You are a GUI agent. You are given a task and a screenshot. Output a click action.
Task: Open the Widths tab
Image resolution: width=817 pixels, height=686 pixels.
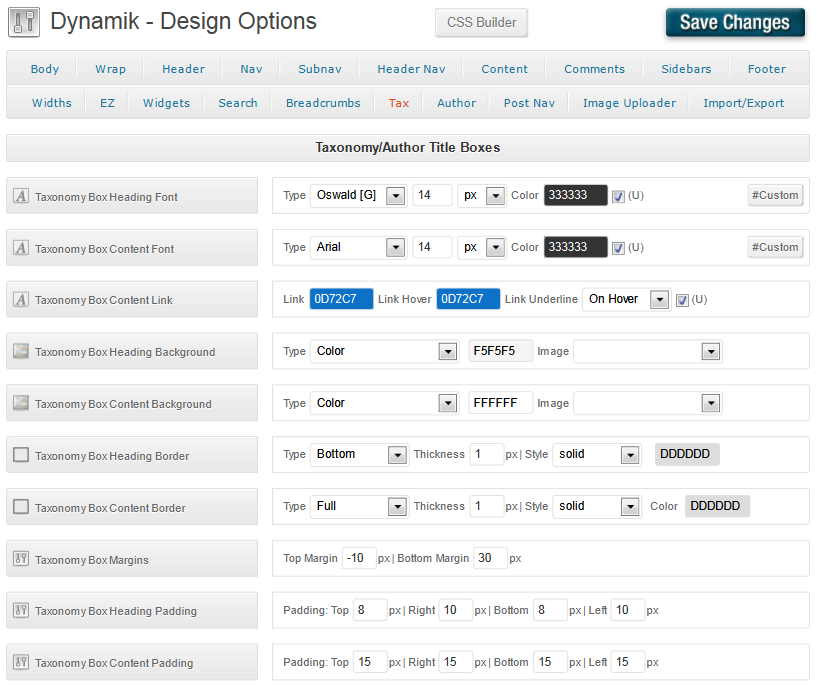(52, 103)
